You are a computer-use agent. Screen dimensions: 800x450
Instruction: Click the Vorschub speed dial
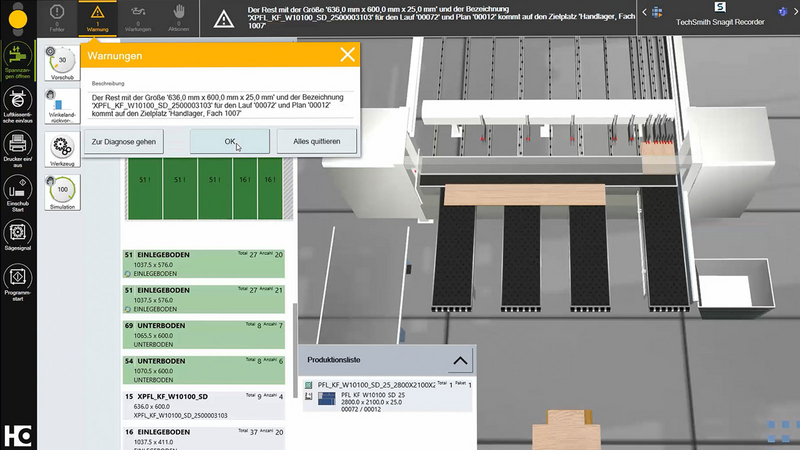pyautogui.click(x=62, y=63)
